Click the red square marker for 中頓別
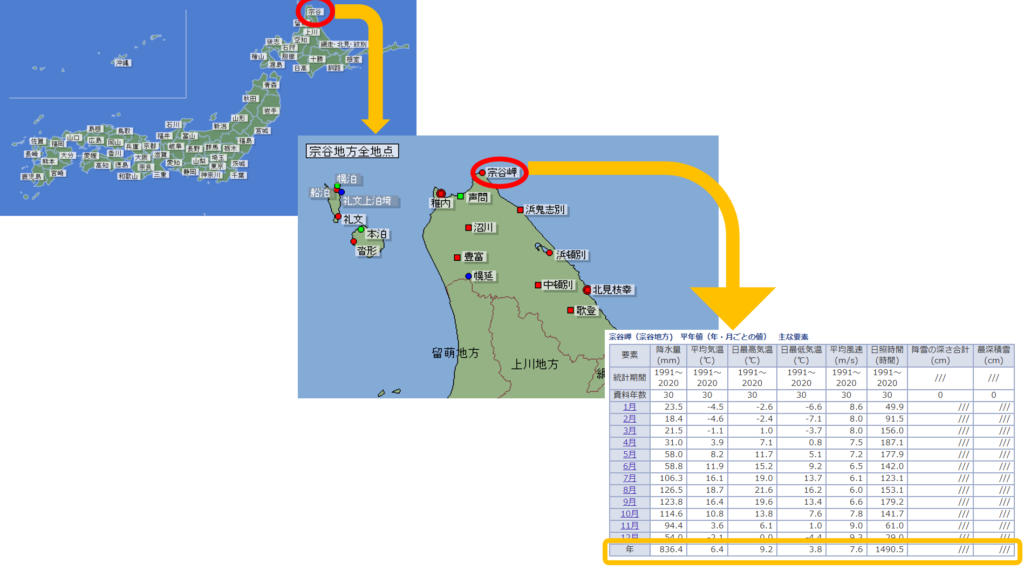 click(x=539, y=285)
